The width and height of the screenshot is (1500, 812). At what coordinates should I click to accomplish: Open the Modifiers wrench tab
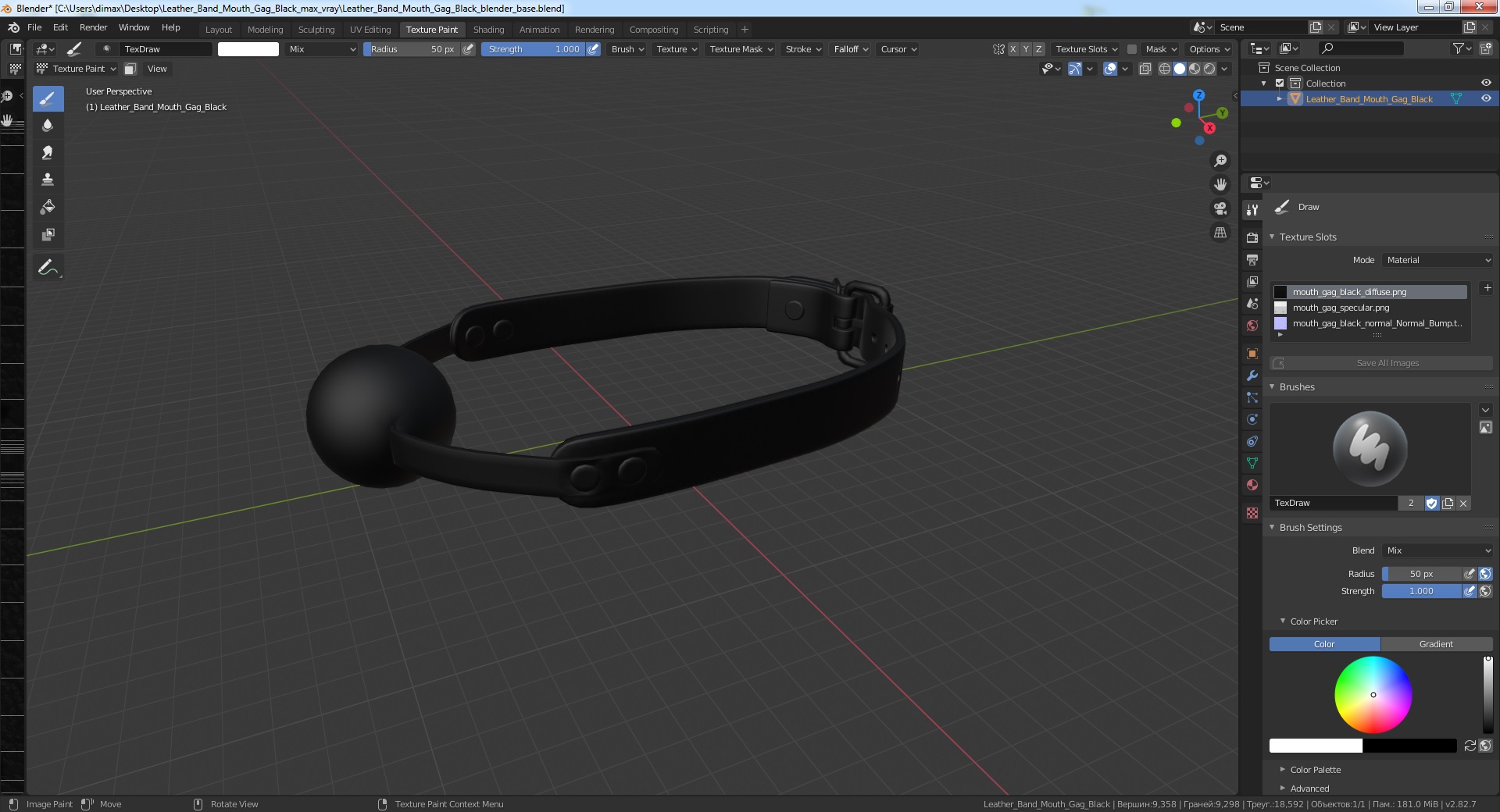pos(1252,376)
